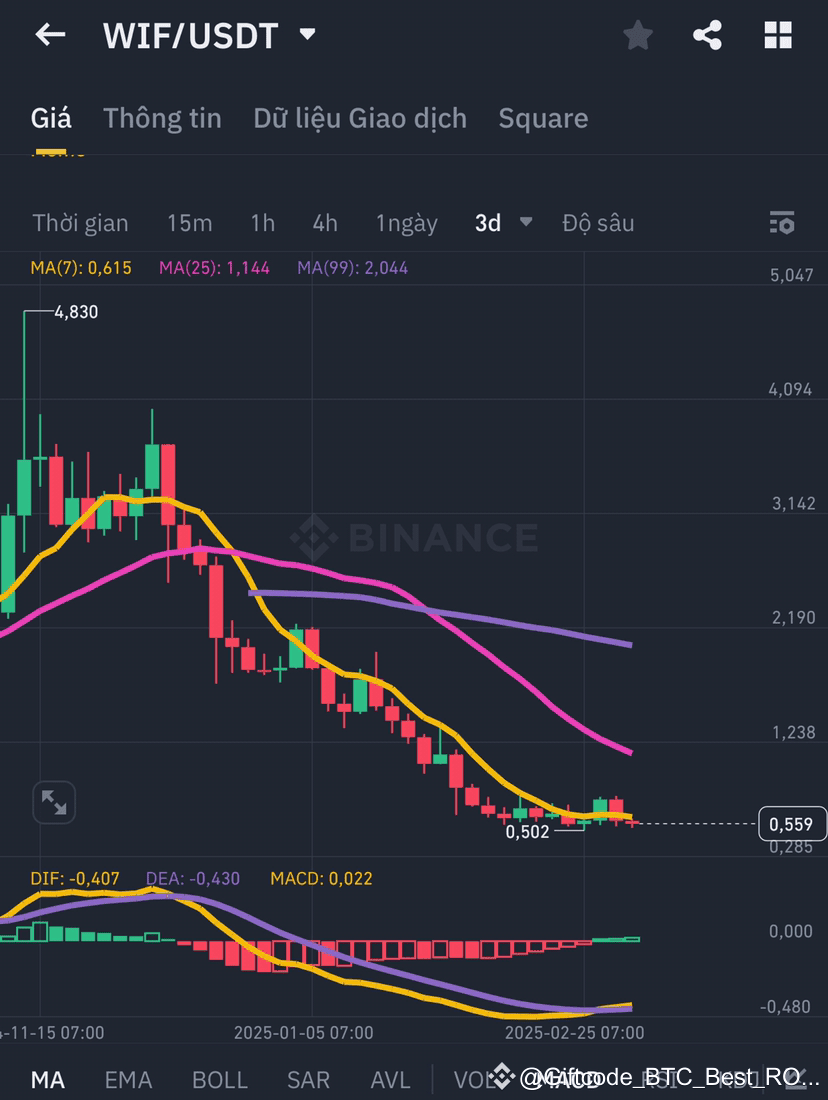
Task: Select the 3d timeframe
Action: point(488,223)
